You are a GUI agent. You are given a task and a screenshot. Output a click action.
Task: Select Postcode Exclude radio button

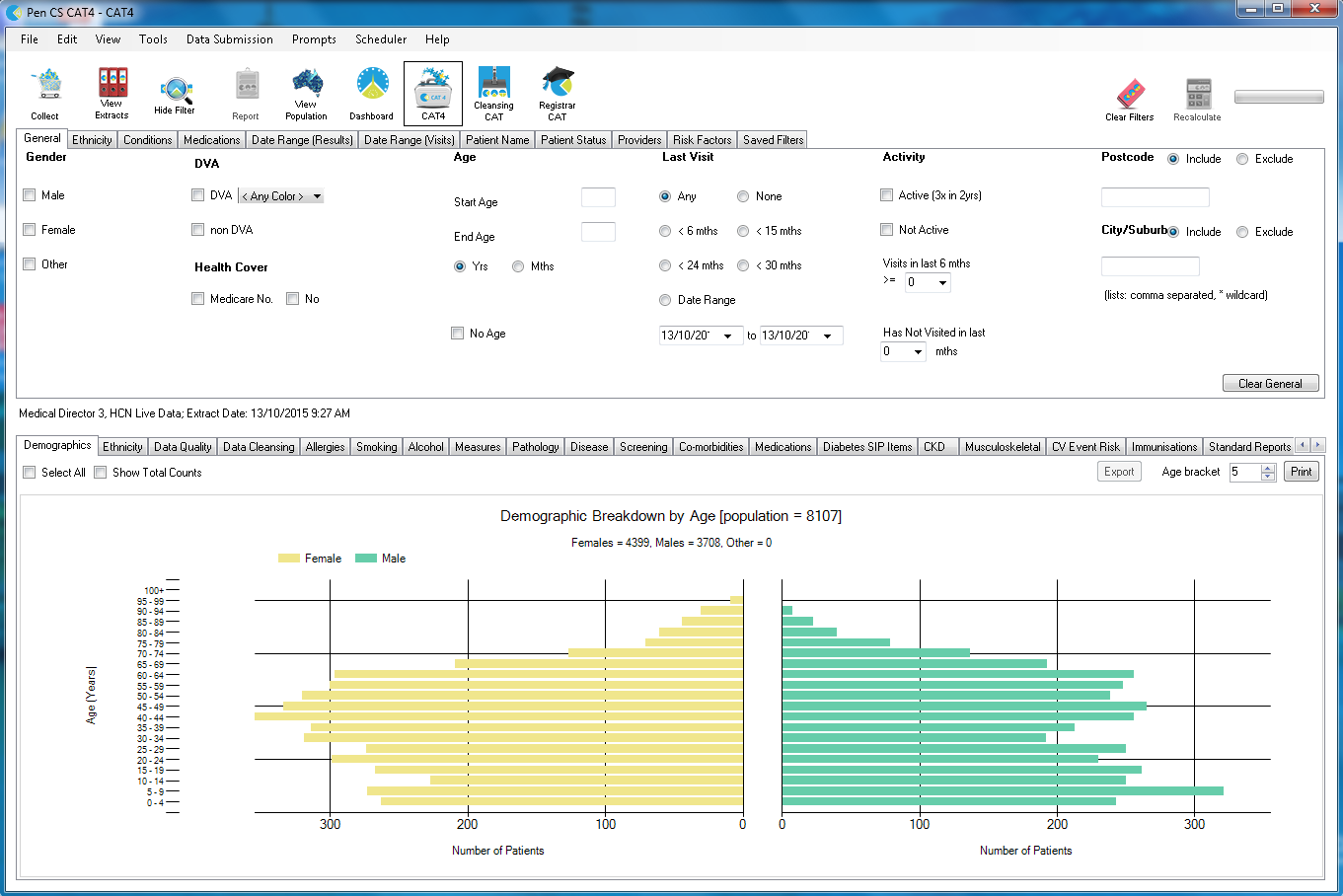(1242, 159)
